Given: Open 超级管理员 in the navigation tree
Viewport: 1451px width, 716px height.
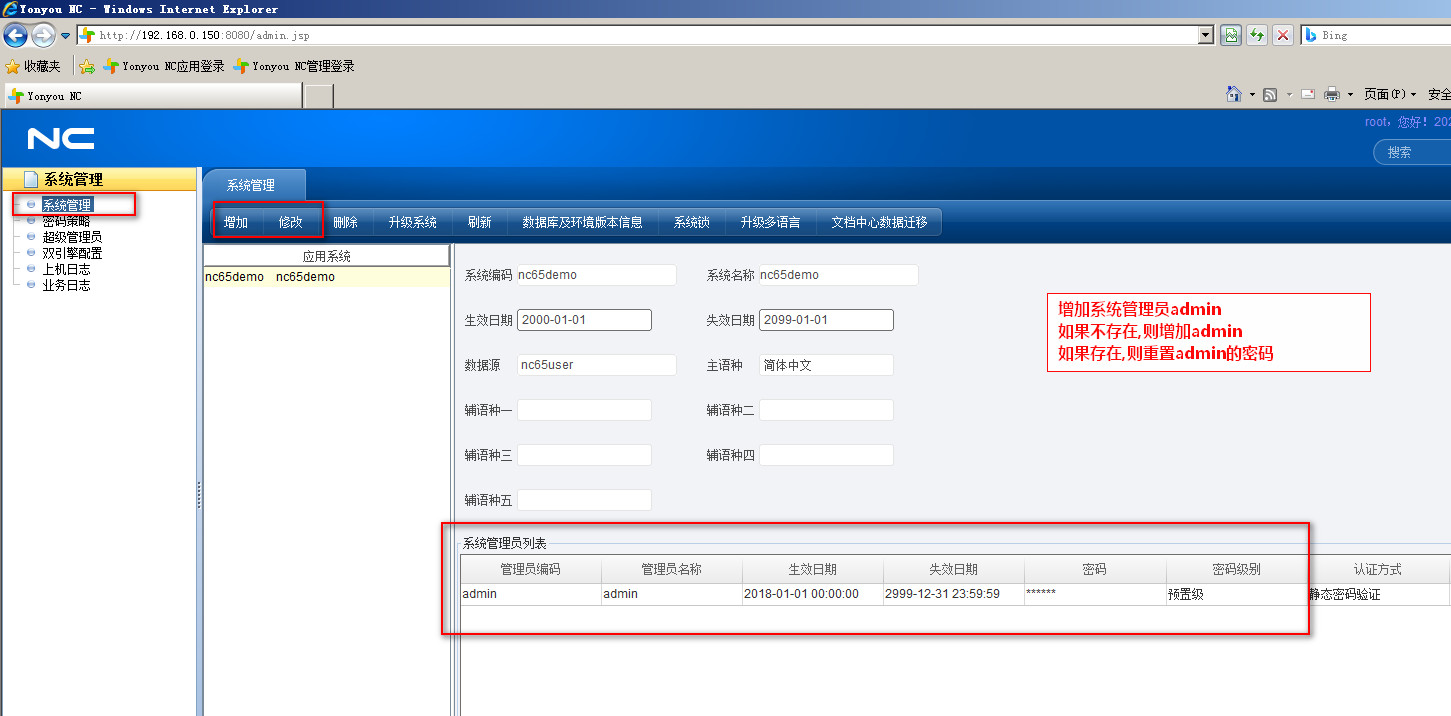Looking at the screenshot, I should tap(72, 237).
